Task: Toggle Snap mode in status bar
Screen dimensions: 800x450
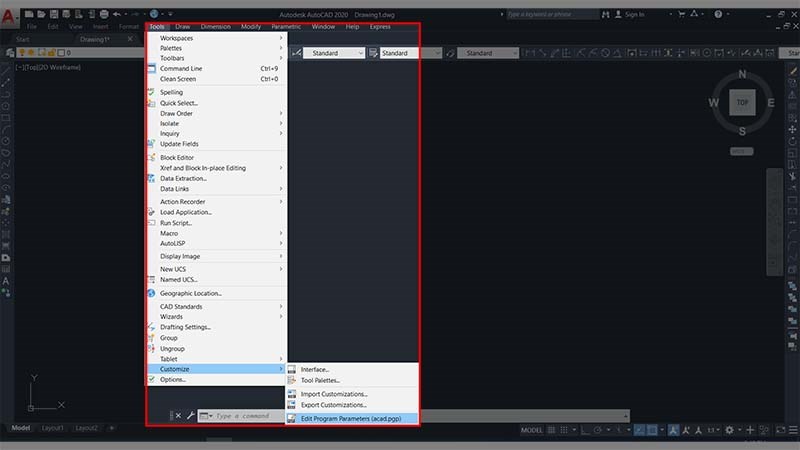Action: (x=564, y=430)
